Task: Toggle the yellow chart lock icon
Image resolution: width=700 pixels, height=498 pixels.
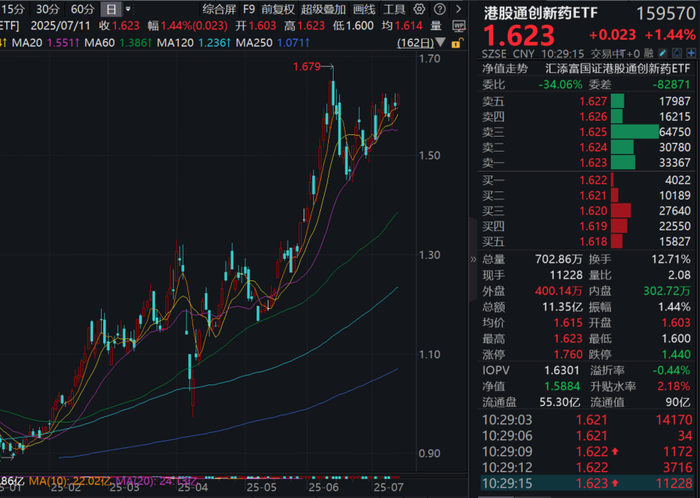Action: tap(456, 43)
